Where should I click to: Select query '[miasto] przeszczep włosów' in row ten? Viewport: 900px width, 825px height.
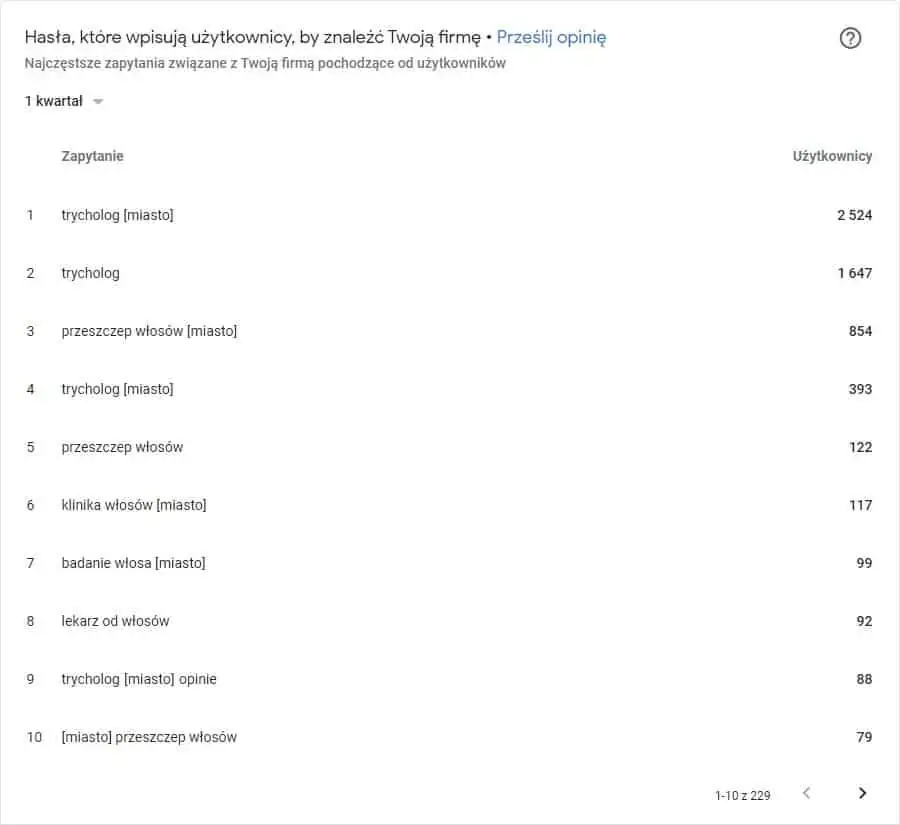pos(149,737)
